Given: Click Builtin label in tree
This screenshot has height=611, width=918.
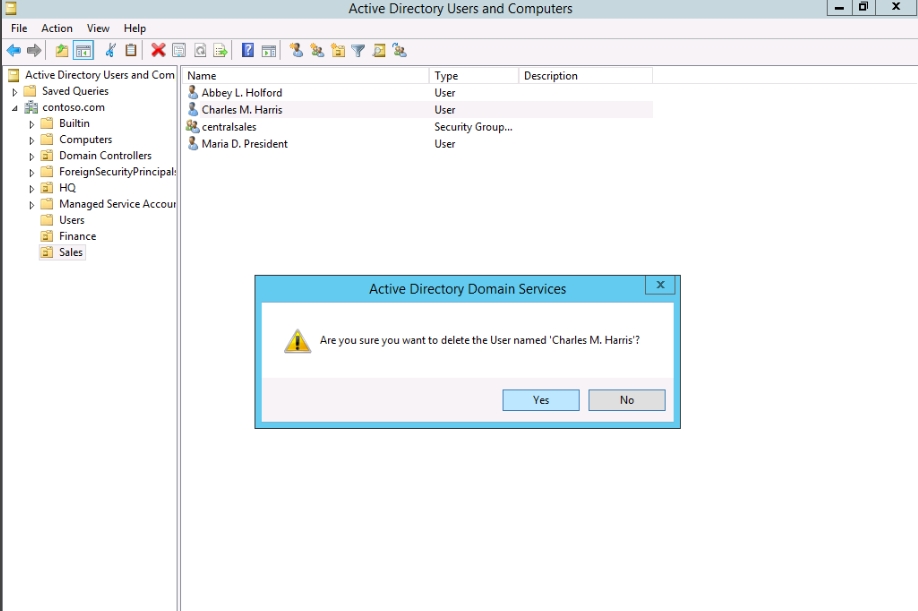Looking at the screenshot, I should tap(74, 123).
